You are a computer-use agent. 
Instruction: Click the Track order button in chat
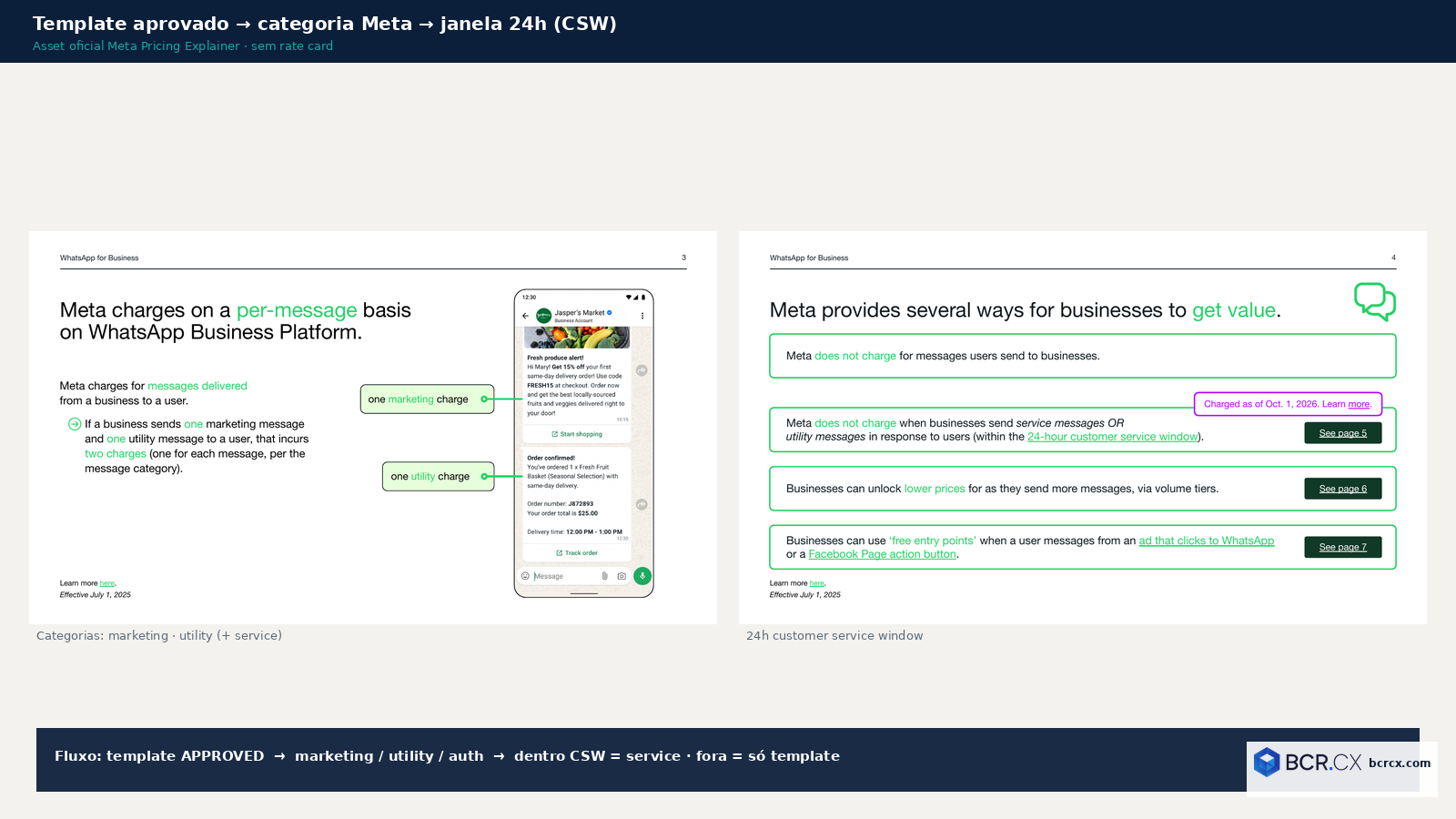coord(577,552)
